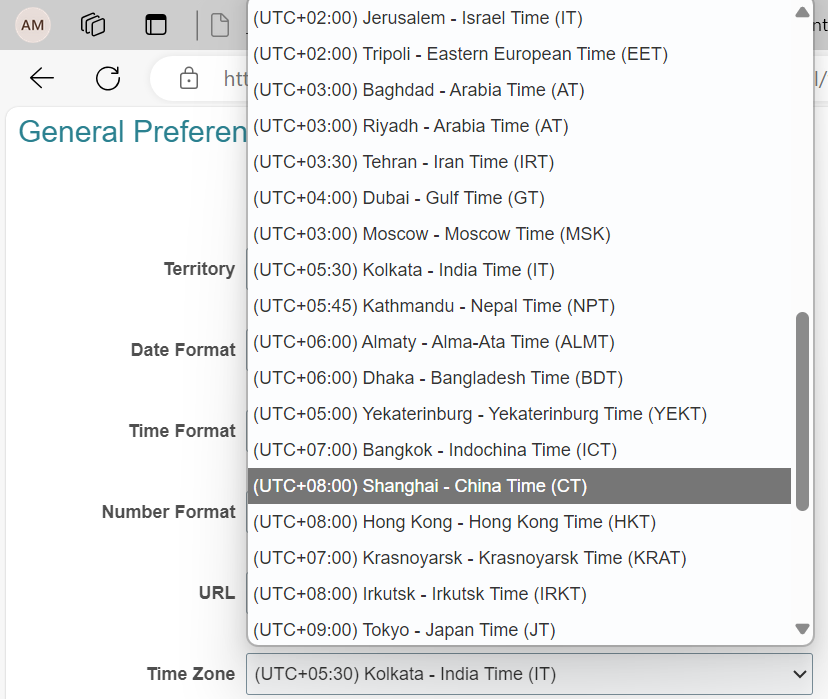Viewport: 828px width, 699px height.
Task: Open a new tab via the page icon
Action: pos(220,24)
